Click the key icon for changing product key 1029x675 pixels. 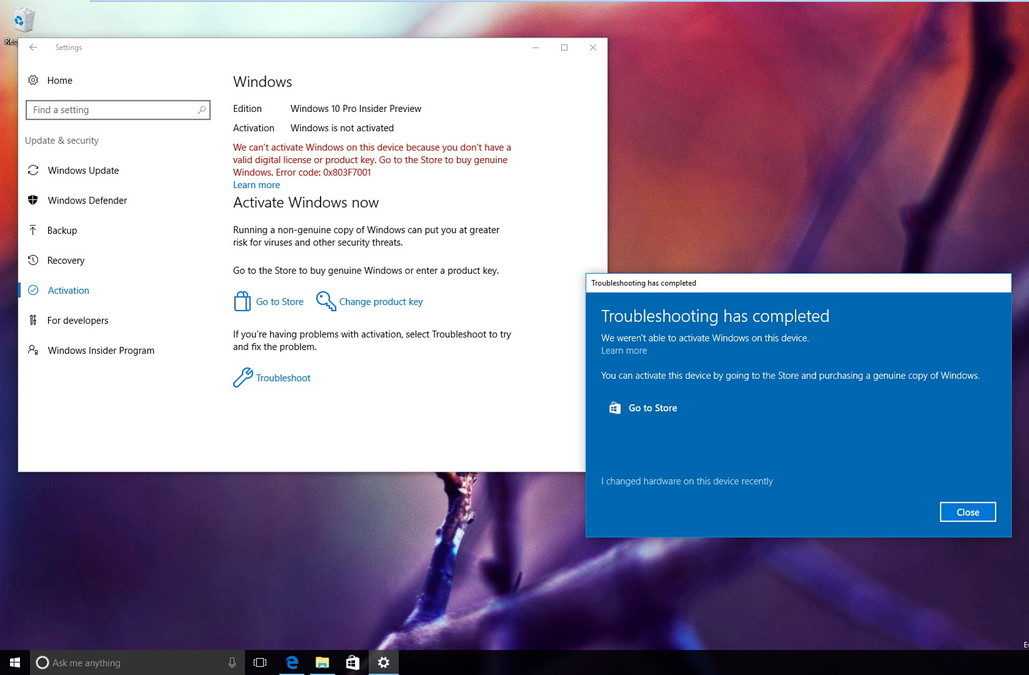coord(326,301)
